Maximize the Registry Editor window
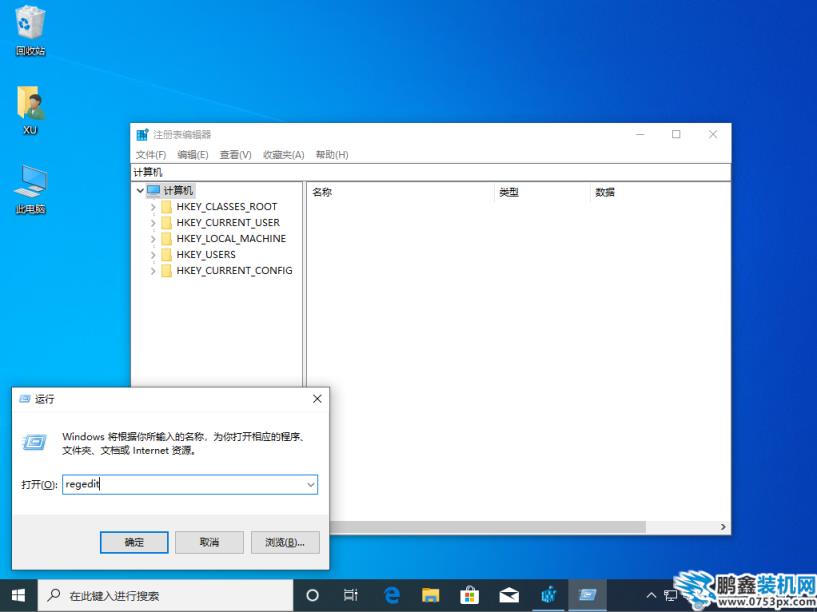817x612 pixels. (676, 134)
